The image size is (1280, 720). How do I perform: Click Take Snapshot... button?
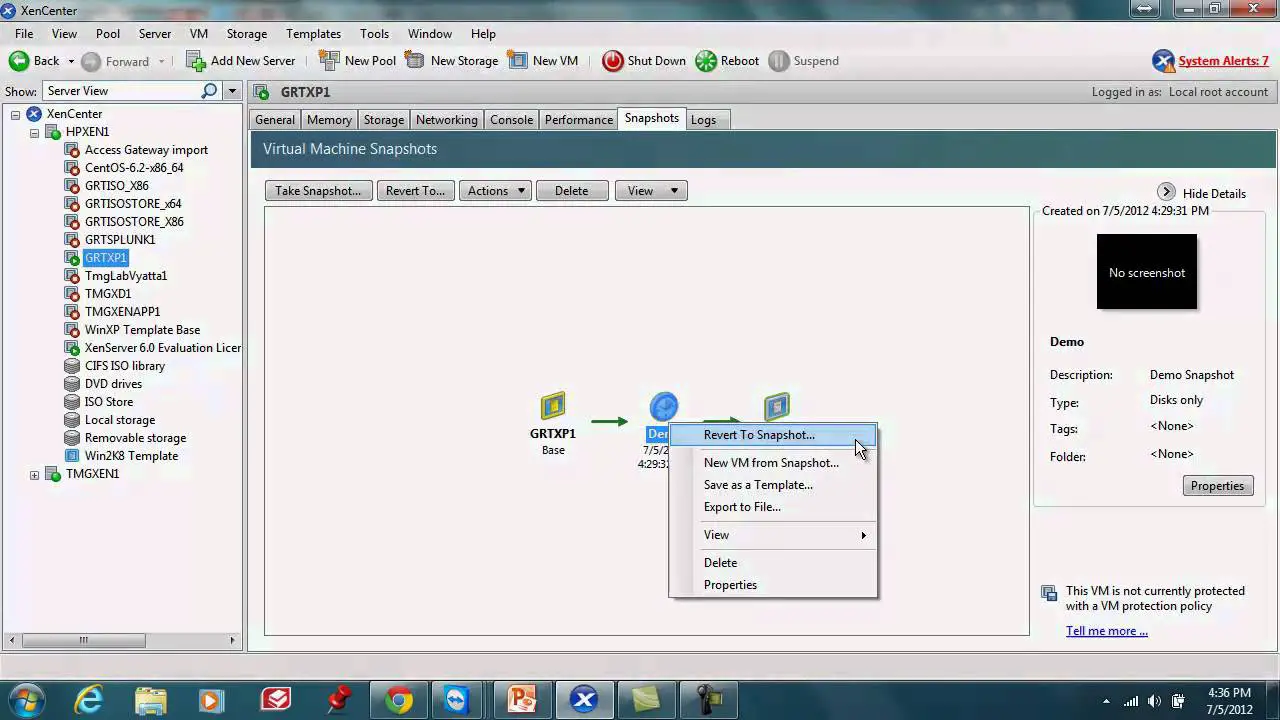318,191
